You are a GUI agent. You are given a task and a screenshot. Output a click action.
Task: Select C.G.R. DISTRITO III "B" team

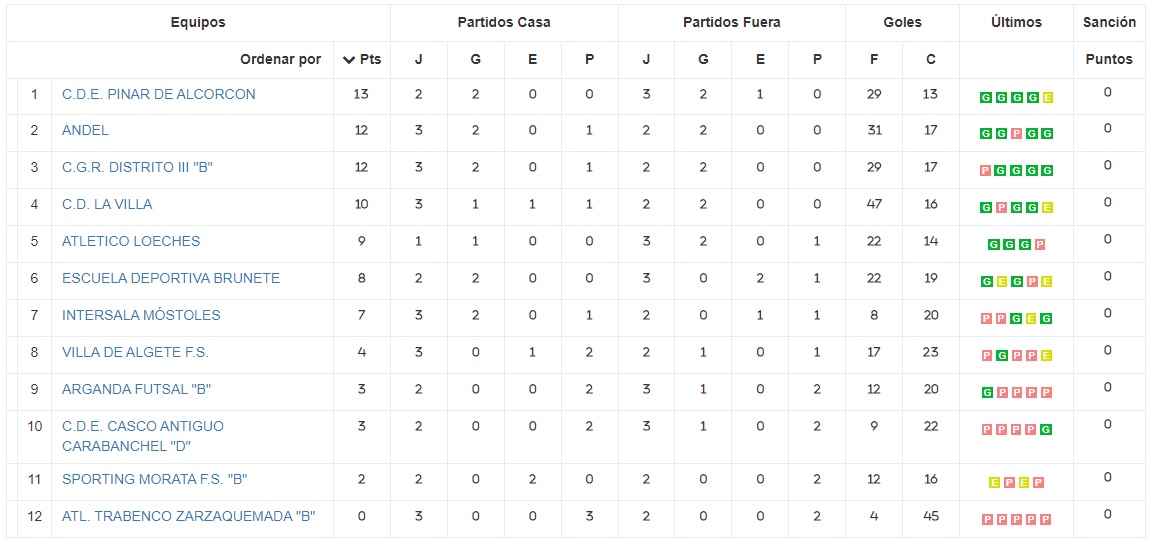[x=137, y=167]
